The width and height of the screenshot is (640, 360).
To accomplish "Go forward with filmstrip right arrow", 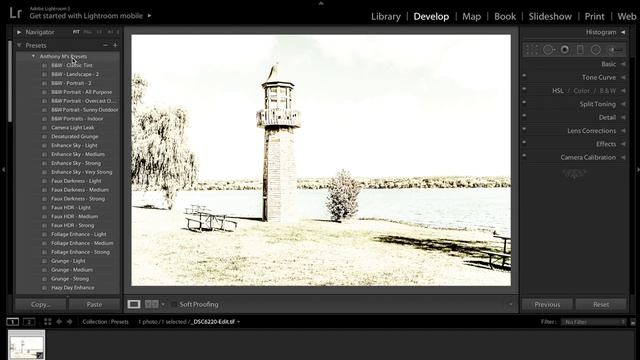I will coord(70,322).
